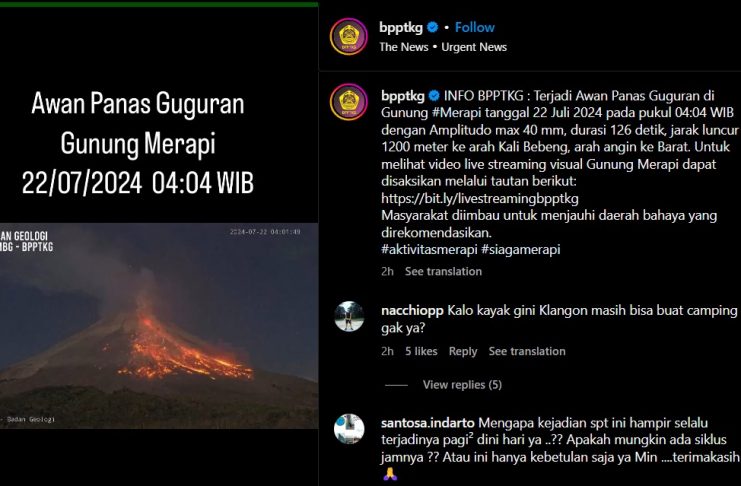Open santosa.indarto commenter avatar
The image size is (741, 486).
(x=349, y=429)
